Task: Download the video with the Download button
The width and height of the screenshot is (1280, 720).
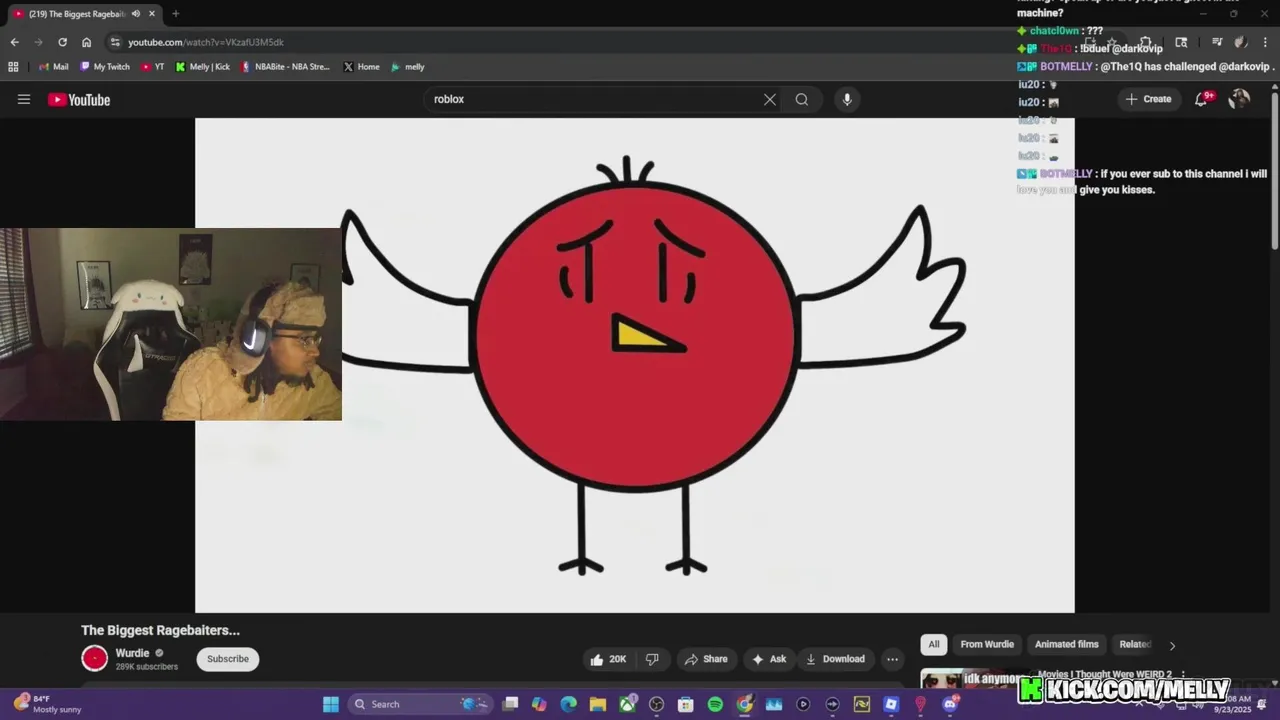Action: coord(835,659)
